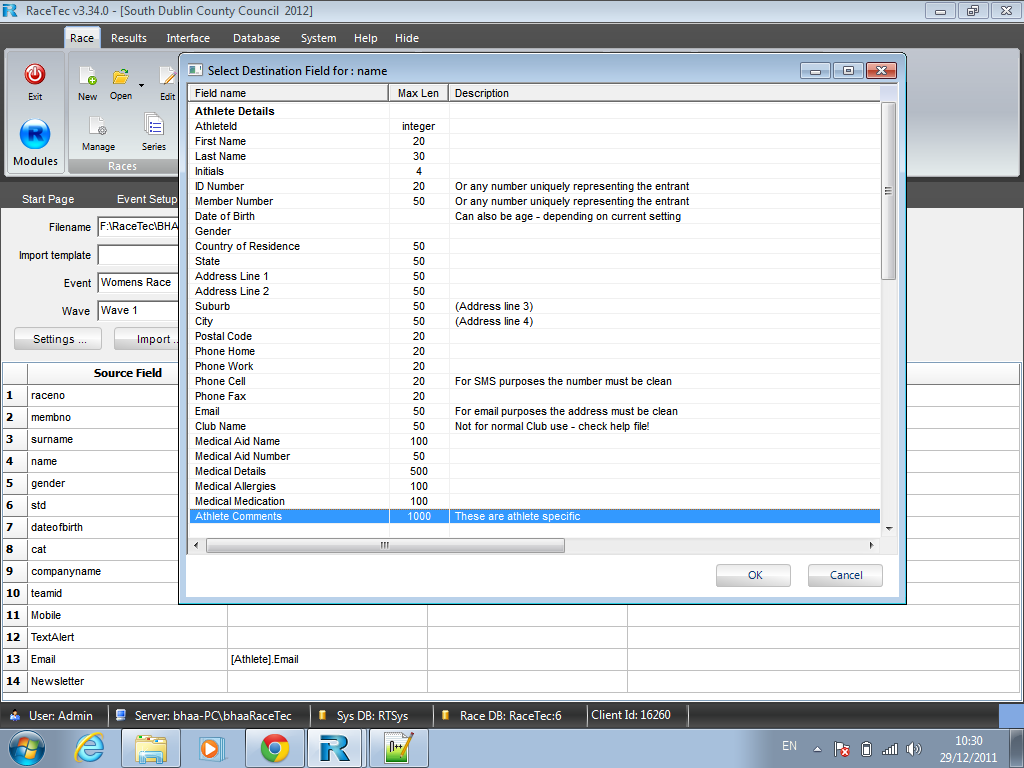This screenshot has width=1024, height=768.
Task: Cancel the destination field dialog
Action: coord(846,575)
